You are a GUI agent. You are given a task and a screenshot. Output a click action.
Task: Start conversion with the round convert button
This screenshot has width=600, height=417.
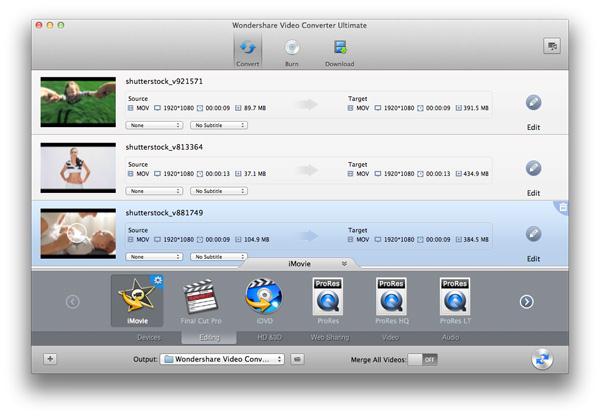[542, 359]
